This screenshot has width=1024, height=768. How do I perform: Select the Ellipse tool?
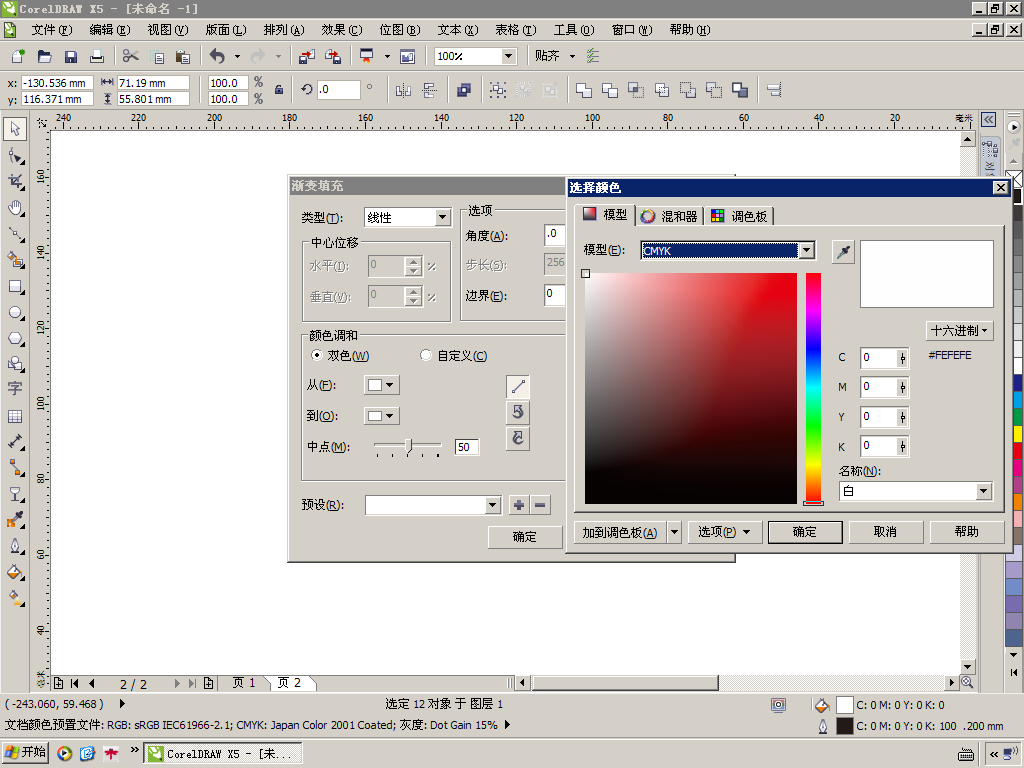click(x=15, y=313)
